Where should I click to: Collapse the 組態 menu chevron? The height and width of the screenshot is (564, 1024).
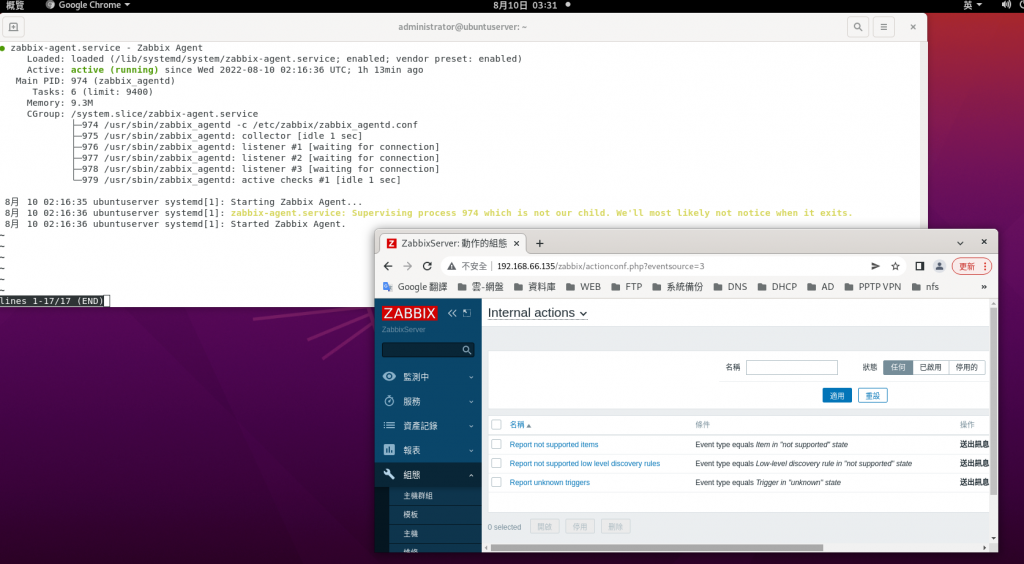[471, 475]
